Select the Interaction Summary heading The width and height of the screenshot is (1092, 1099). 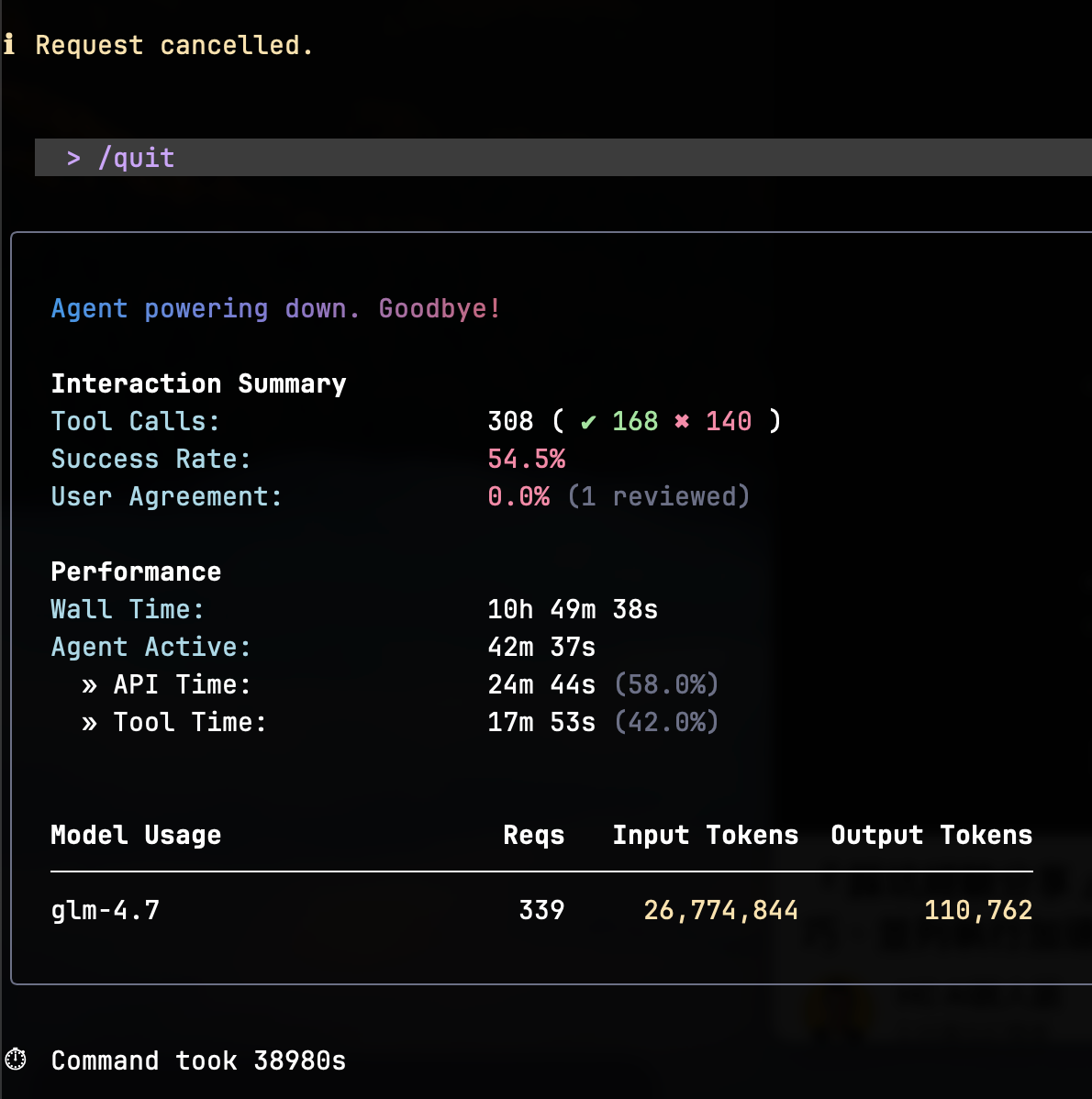(198, 383)
